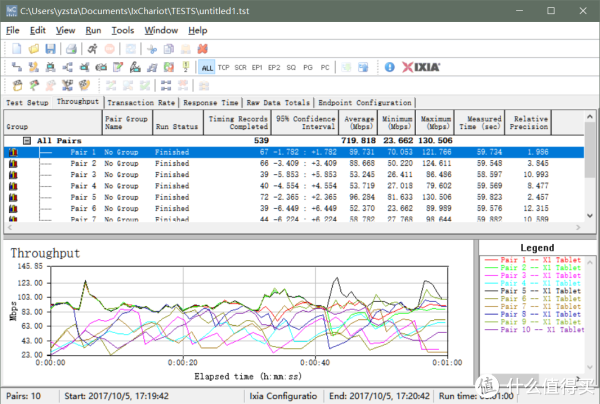This screenshot has width=600, height=404.
Task: Switch to Test Setup tab
Action: pyautogui.click(x=27, y=103)
